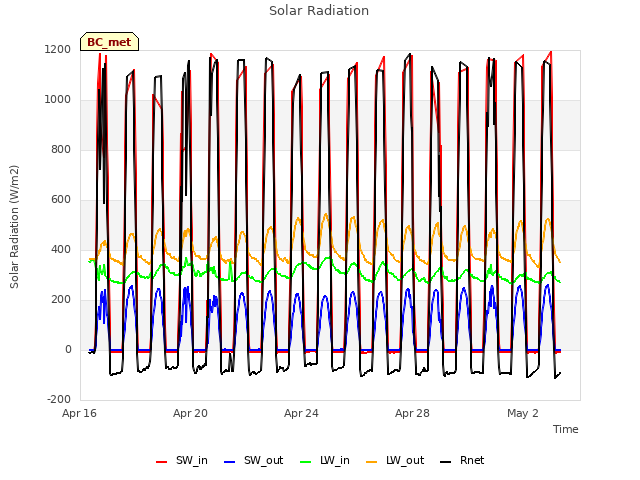Click the 600 y-axis tick label
640x480 pixels.
[61, 200]
